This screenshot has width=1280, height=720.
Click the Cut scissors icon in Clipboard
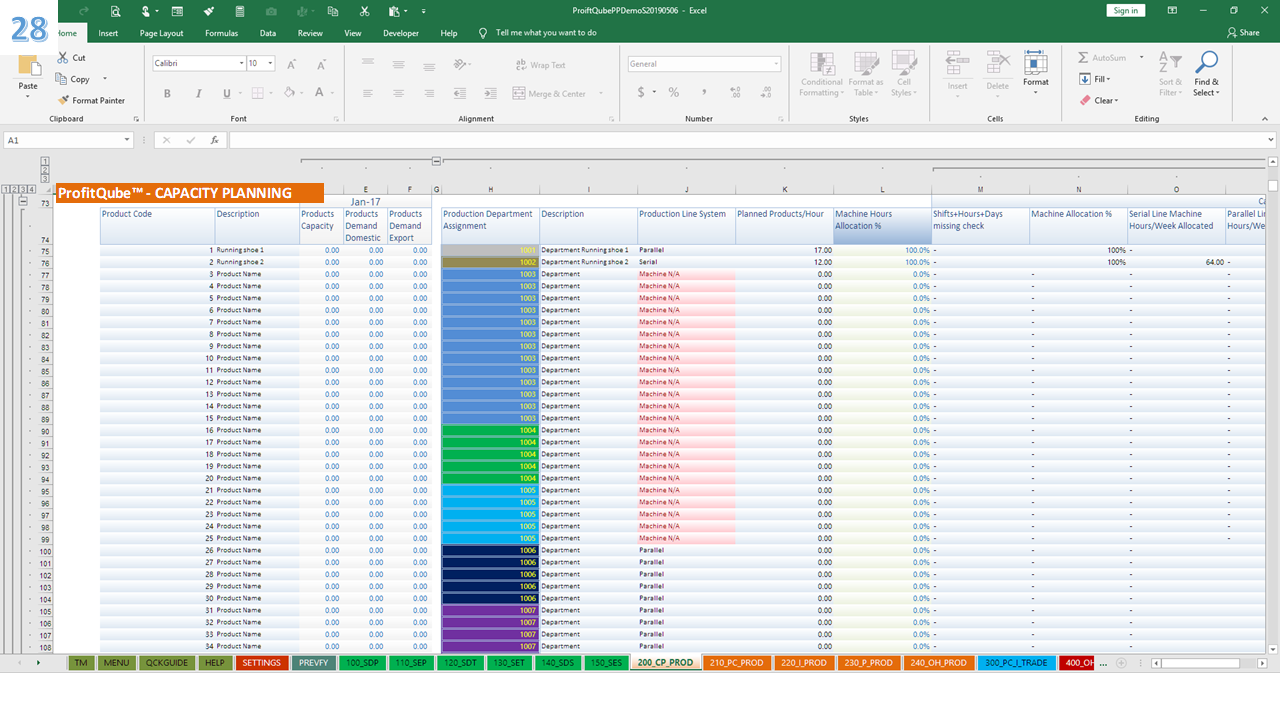tap(64, 58)
